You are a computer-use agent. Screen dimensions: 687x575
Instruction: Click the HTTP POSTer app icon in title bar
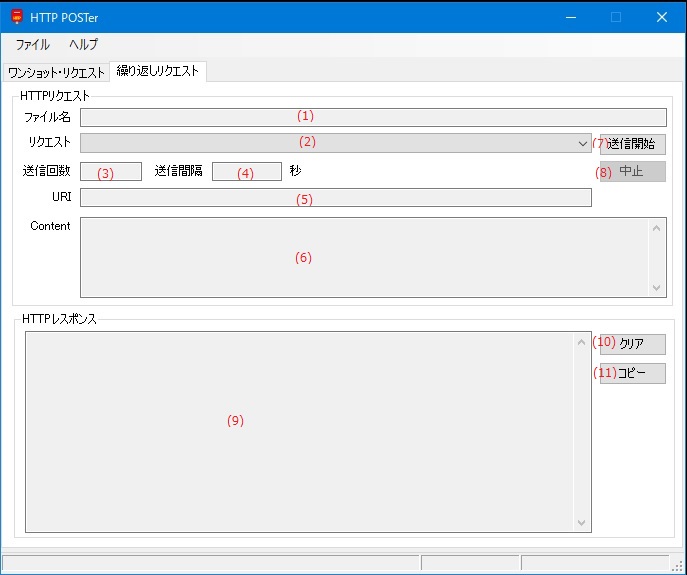click(17, 17)
